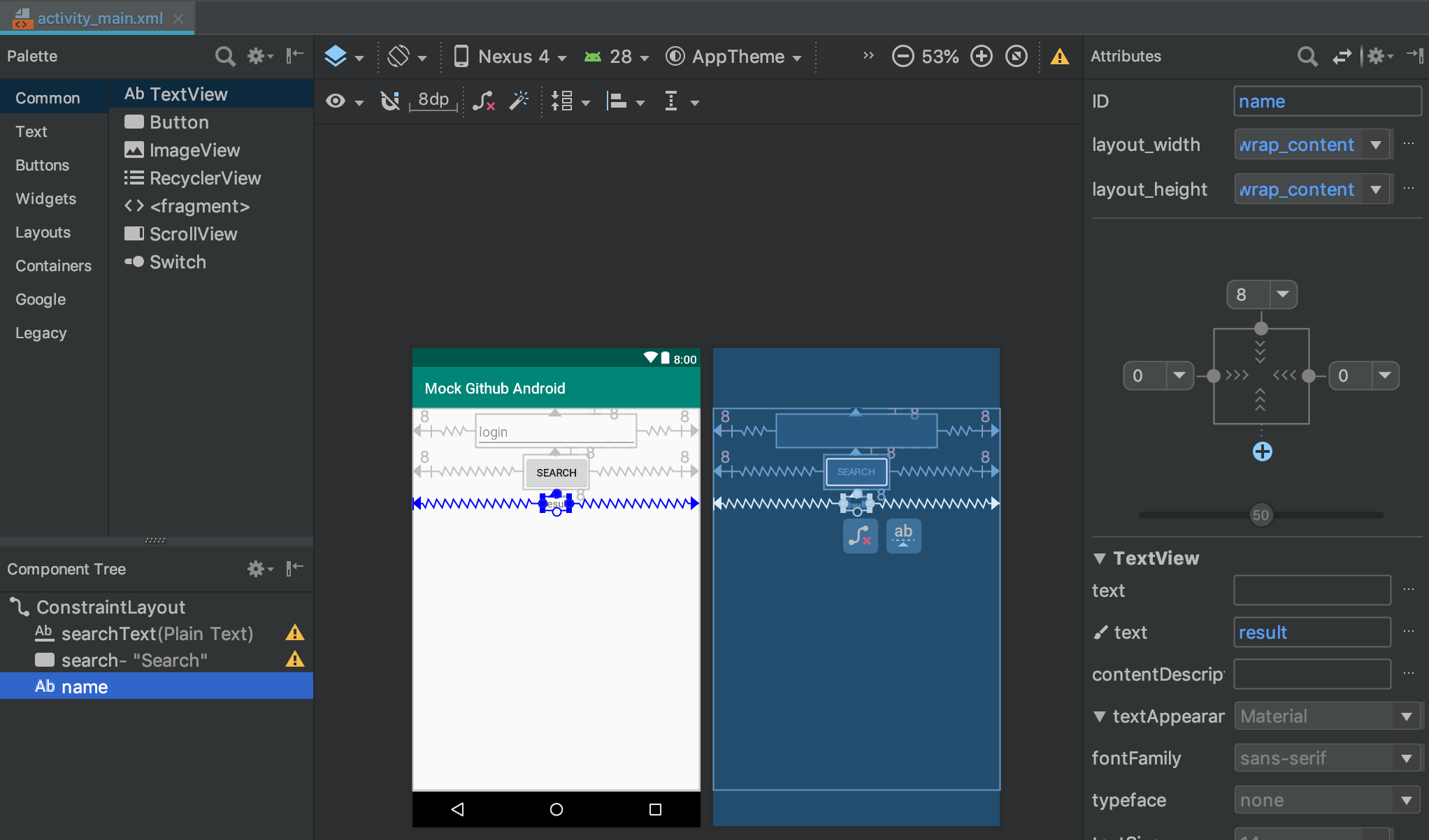Screen dimensions: 1429x840
Task: Expand the hidden toolbar items chevron
Action: click(868, 56)
